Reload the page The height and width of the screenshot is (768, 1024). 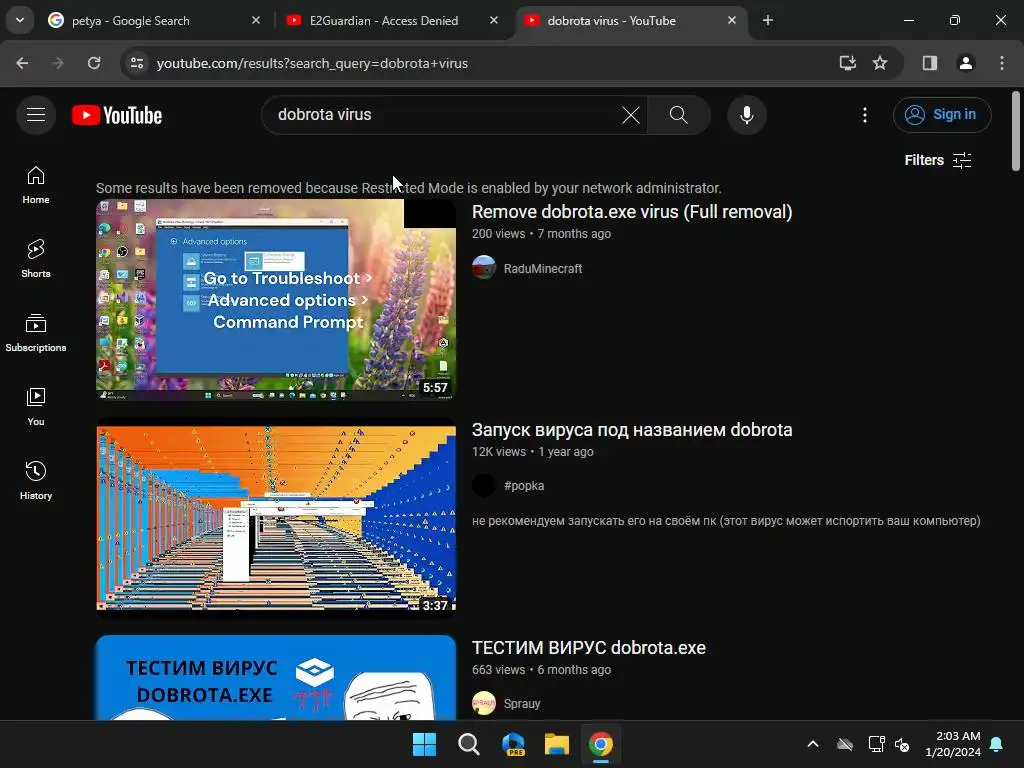(x=94, y=63)
